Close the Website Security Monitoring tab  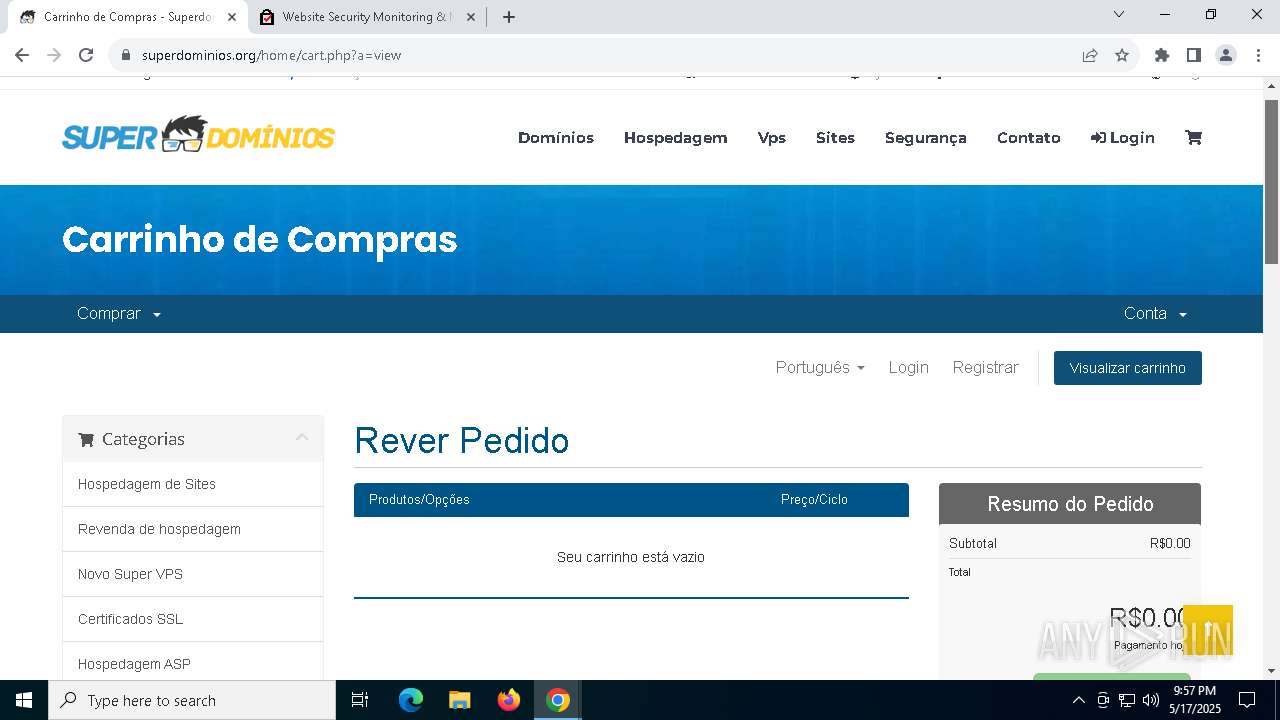(471, 17)
